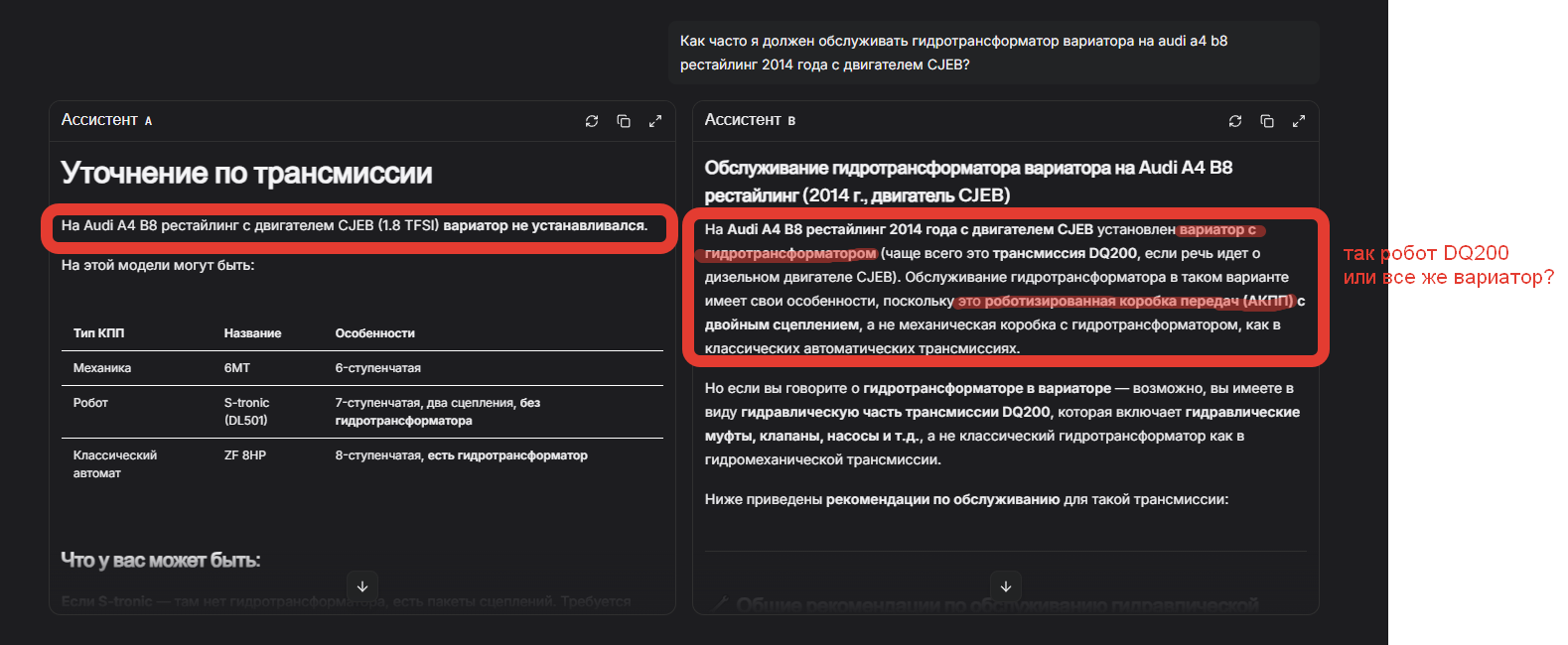Copy Assistant A's answer
The image size is (1568, 645).
pos(624,121)
